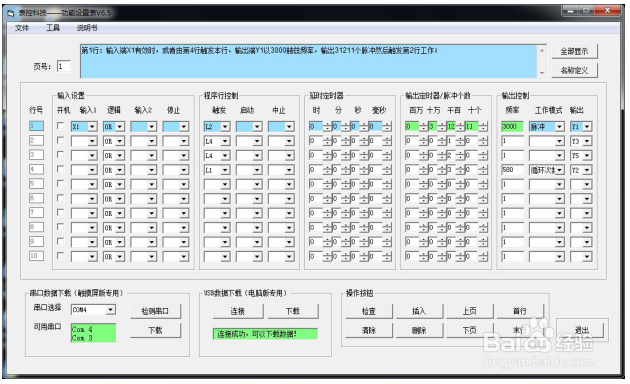This screenshot has width=630, height=384.
Task: Open the row 1 输入1 dropdown showing X1
Action: 84,127
